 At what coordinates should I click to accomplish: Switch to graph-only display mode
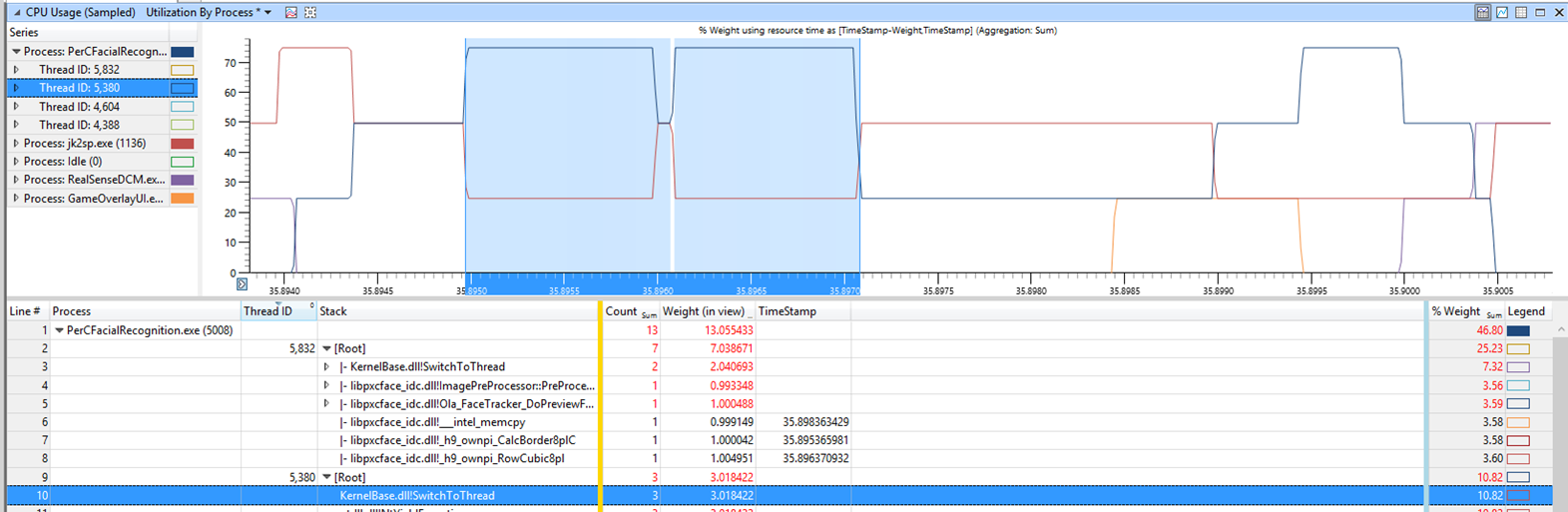(1501, 13)
